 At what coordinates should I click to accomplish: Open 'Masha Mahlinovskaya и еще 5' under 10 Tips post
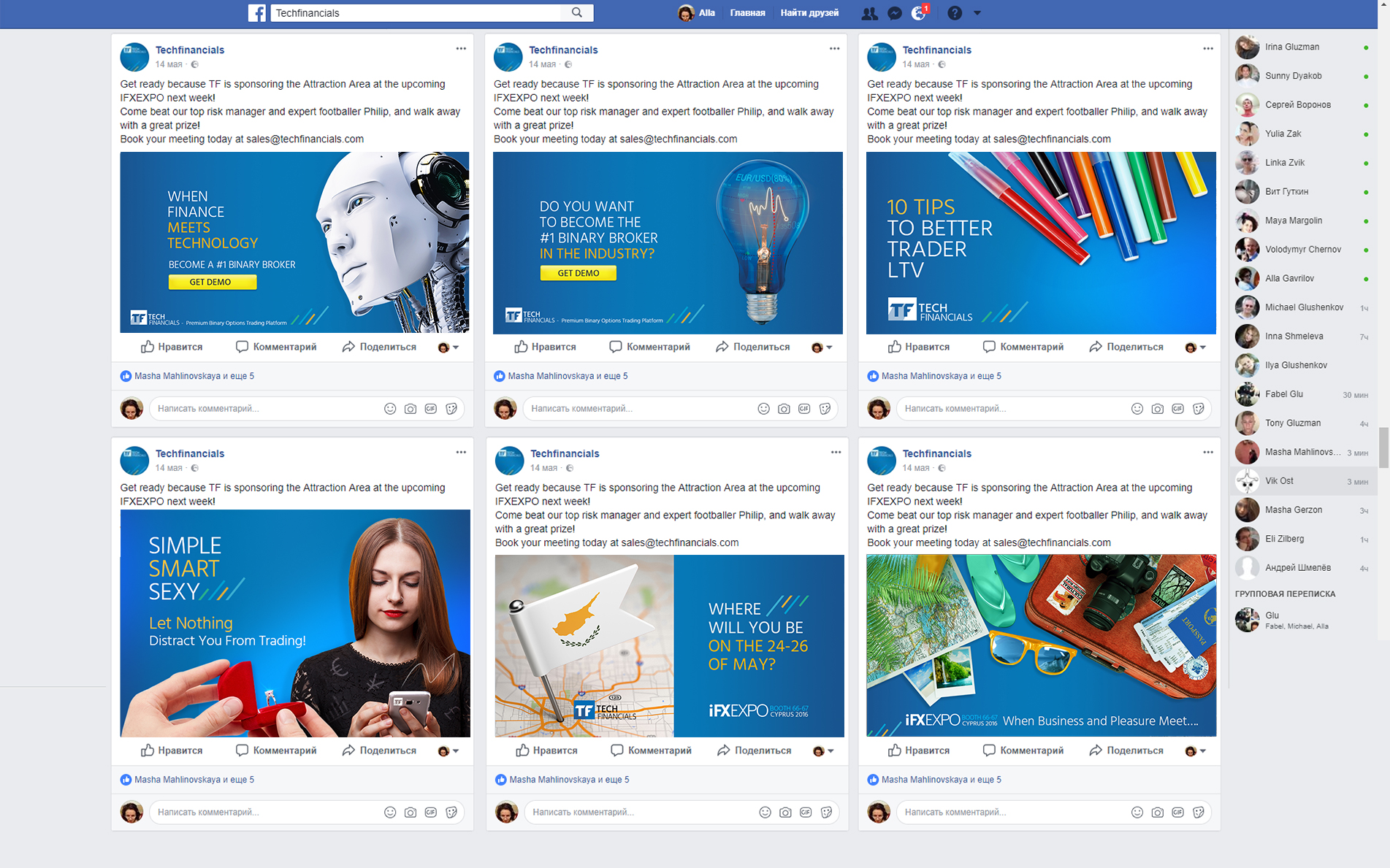point(942,376)
